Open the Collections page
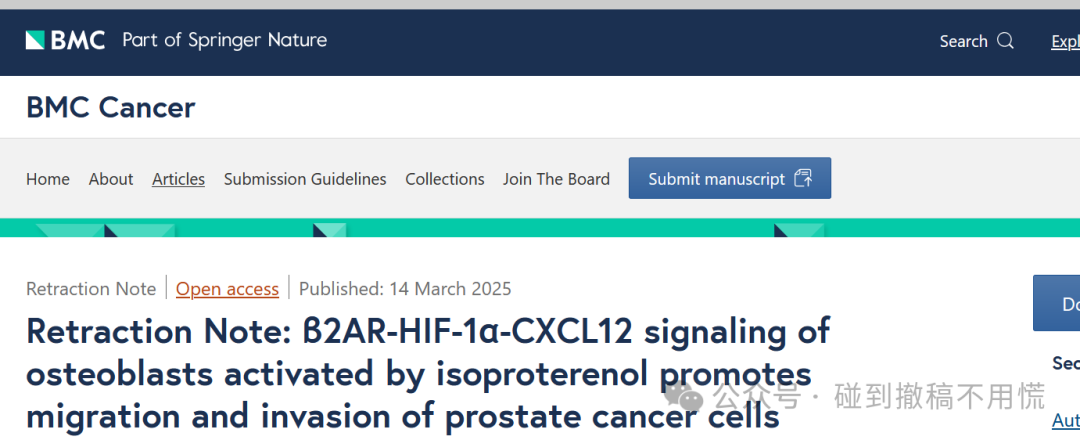Image resolution: width=1080 pixels, height=440 pixels. pyautogui.click(x=445, y=179)
